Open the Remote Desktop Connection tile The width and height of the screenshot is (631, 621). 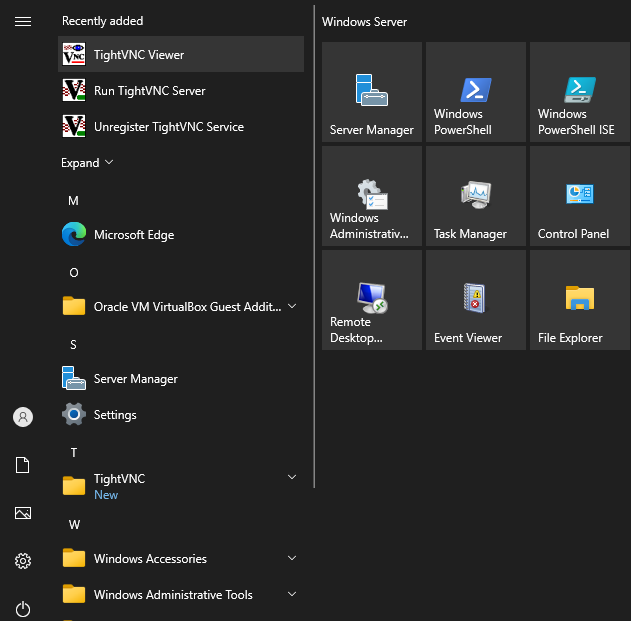pyautogui.click(x=372, y=300)
